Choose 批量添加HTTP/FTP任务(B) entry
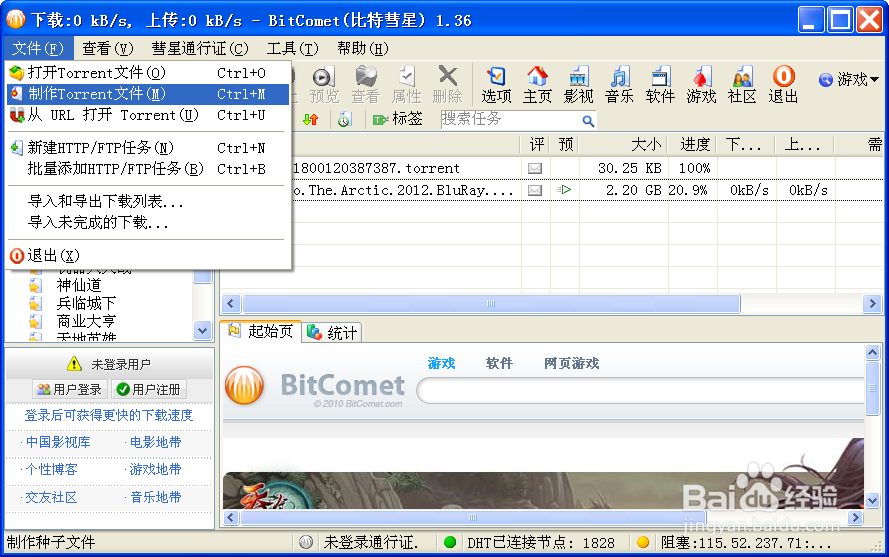The image size is (889, 557). point(148,169)
